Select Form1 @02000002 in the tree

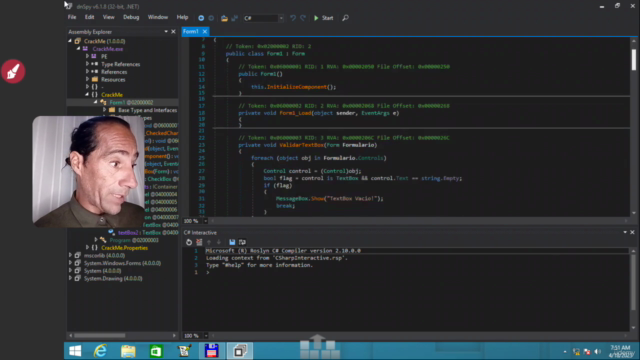point(131,102)
